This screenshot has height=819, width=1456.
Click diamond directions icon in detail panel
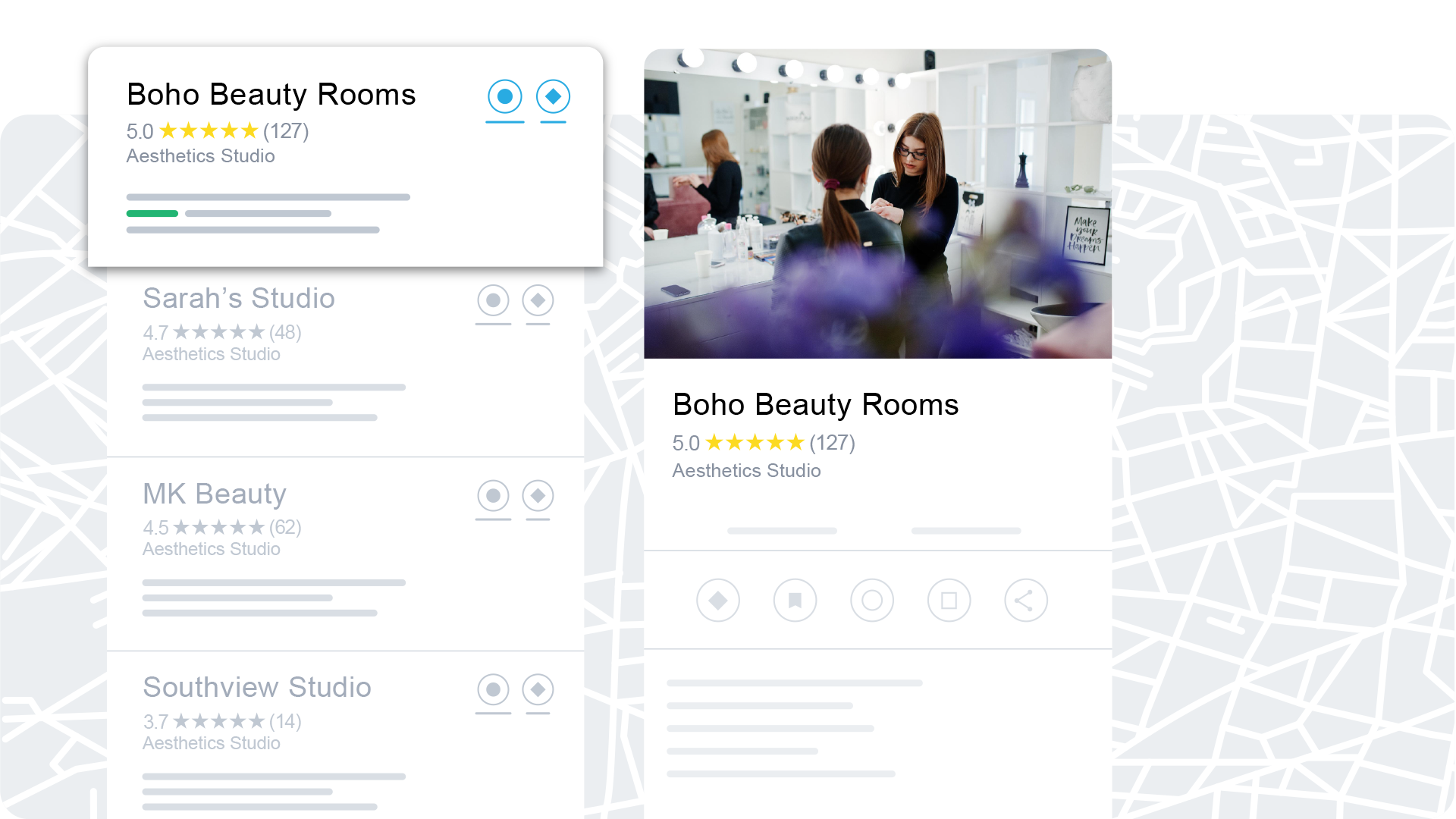coord(717,601)
